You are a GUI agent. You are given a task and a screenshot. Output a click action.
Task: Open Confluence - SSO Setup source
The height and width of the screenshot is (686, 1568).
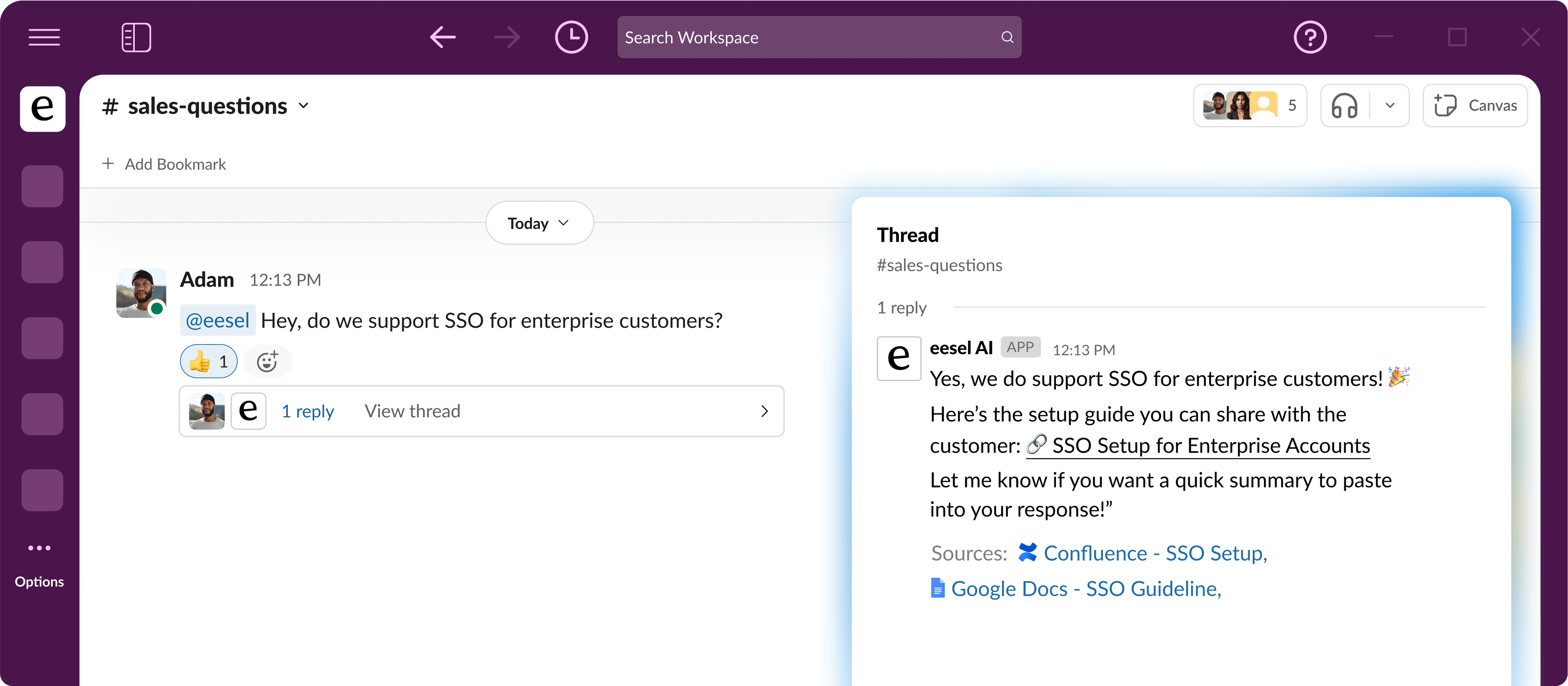tap(1143, 553)
